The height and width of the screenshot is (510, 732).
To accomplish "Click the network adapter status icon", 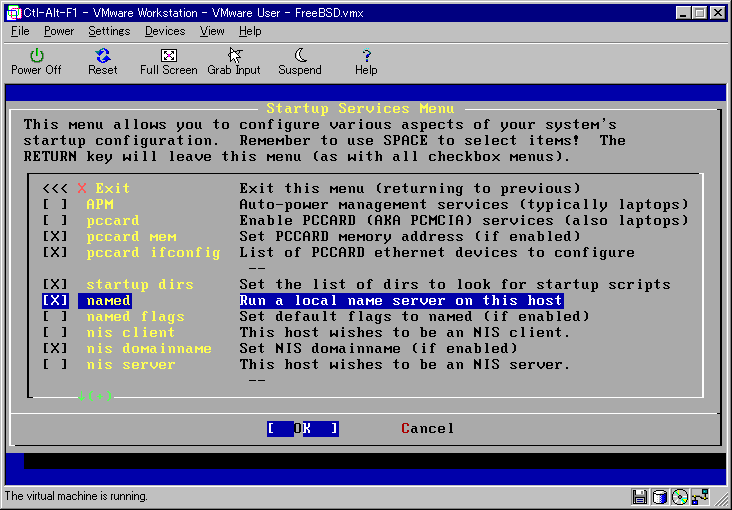I will 702,496.
